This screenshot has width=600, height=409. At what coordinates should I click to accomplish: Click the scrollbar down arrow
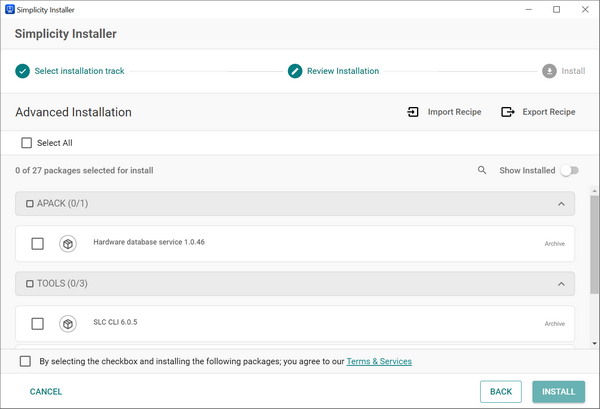pyautogui.click(x=594, y=344)
